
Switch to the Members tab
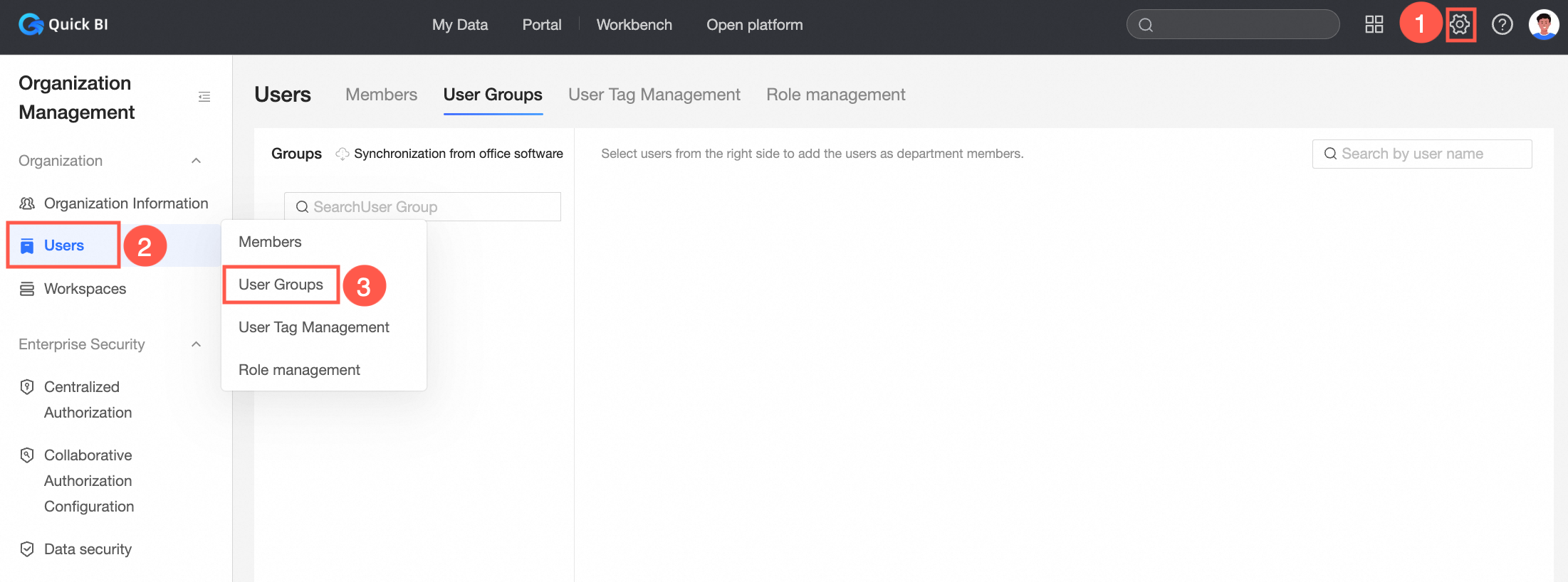[x=381, y=95]
